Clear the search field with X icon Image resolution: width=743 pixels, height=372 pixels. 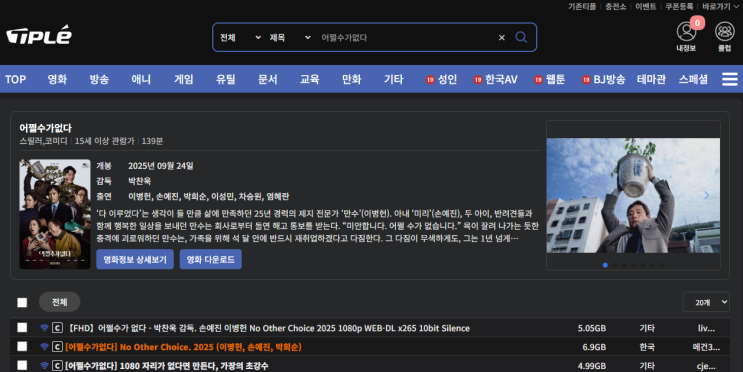(501, 37)
